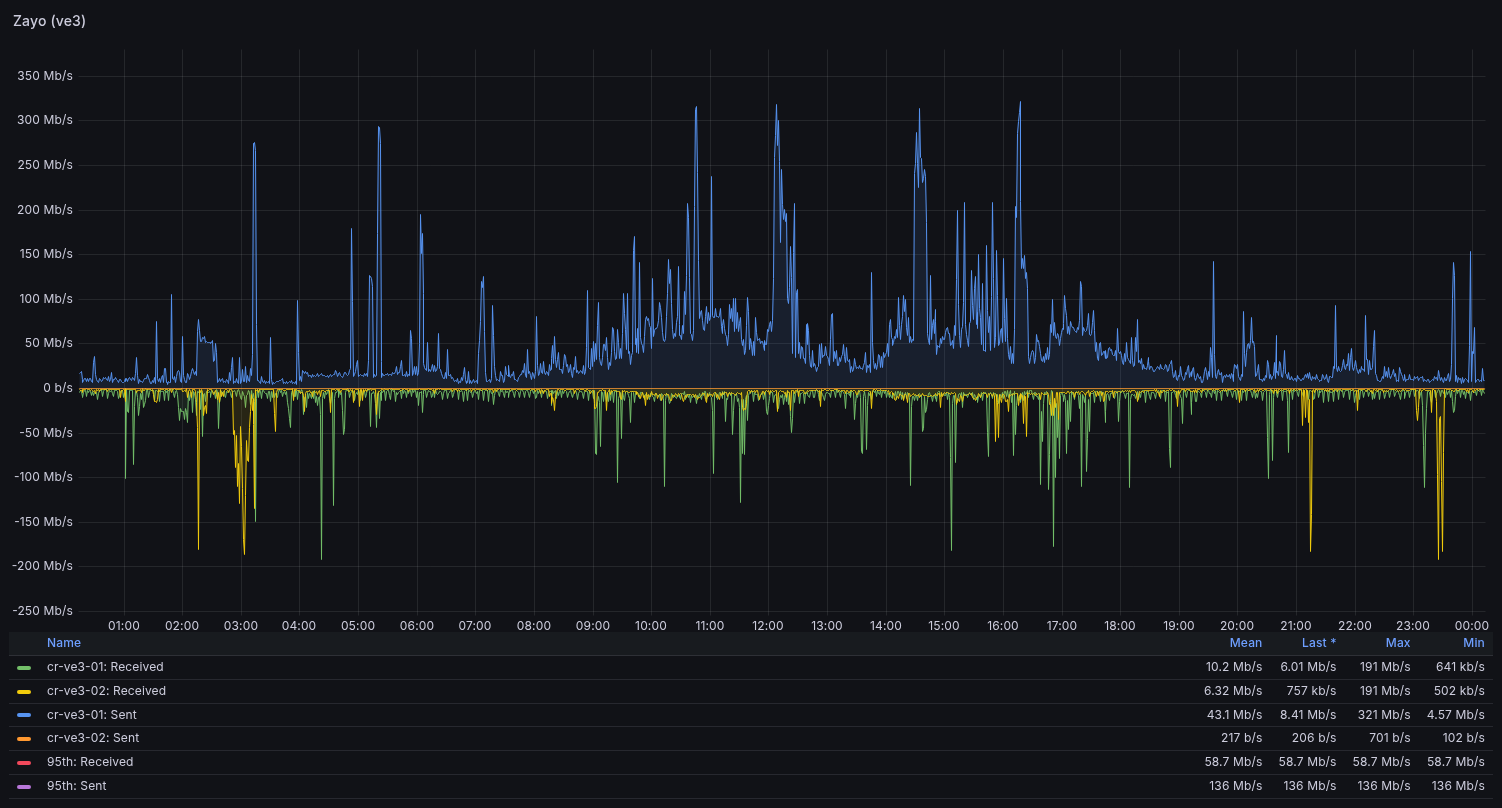This screenshot has height=808, width=1502.
Task: Click the 217 b/s mean value
Action: [1241, 738]
